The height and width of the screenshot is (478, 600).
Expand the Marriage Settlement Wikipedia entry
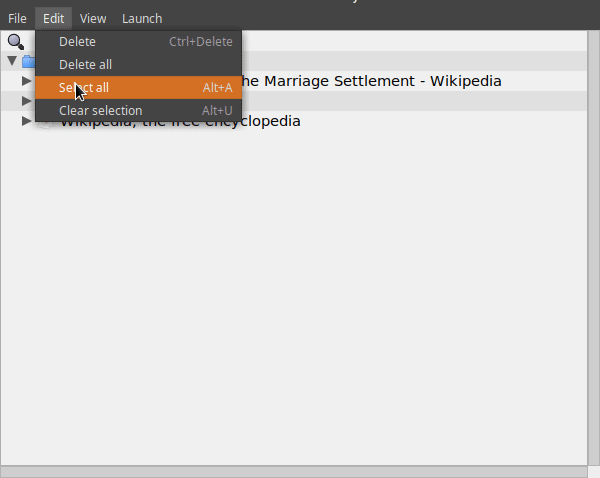(27, 81)
